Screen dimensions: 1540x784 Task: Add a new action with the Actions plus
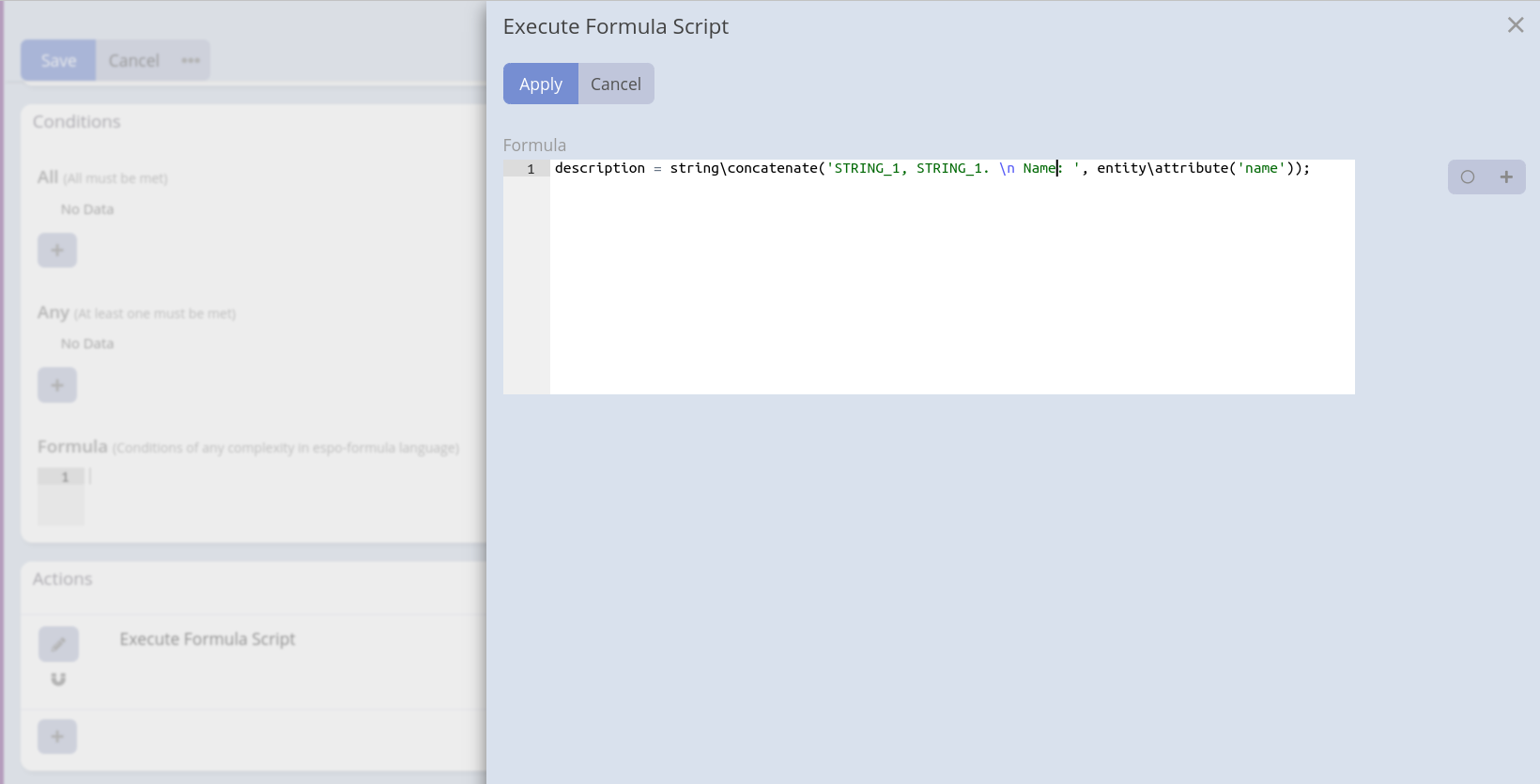click(57, 736)
